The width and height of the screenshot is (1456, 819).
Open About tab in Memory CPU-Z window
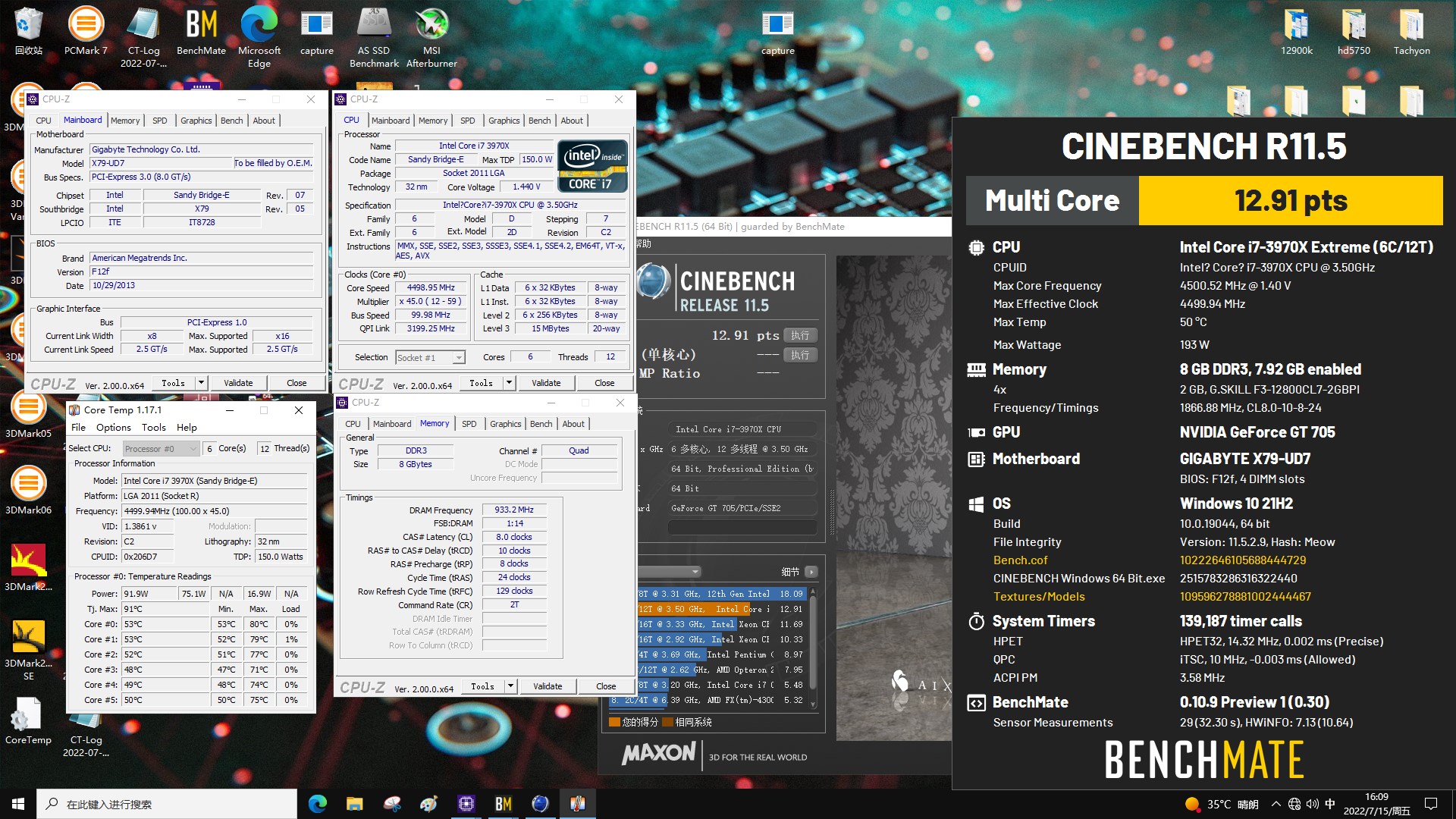click(x=573, y=424)
